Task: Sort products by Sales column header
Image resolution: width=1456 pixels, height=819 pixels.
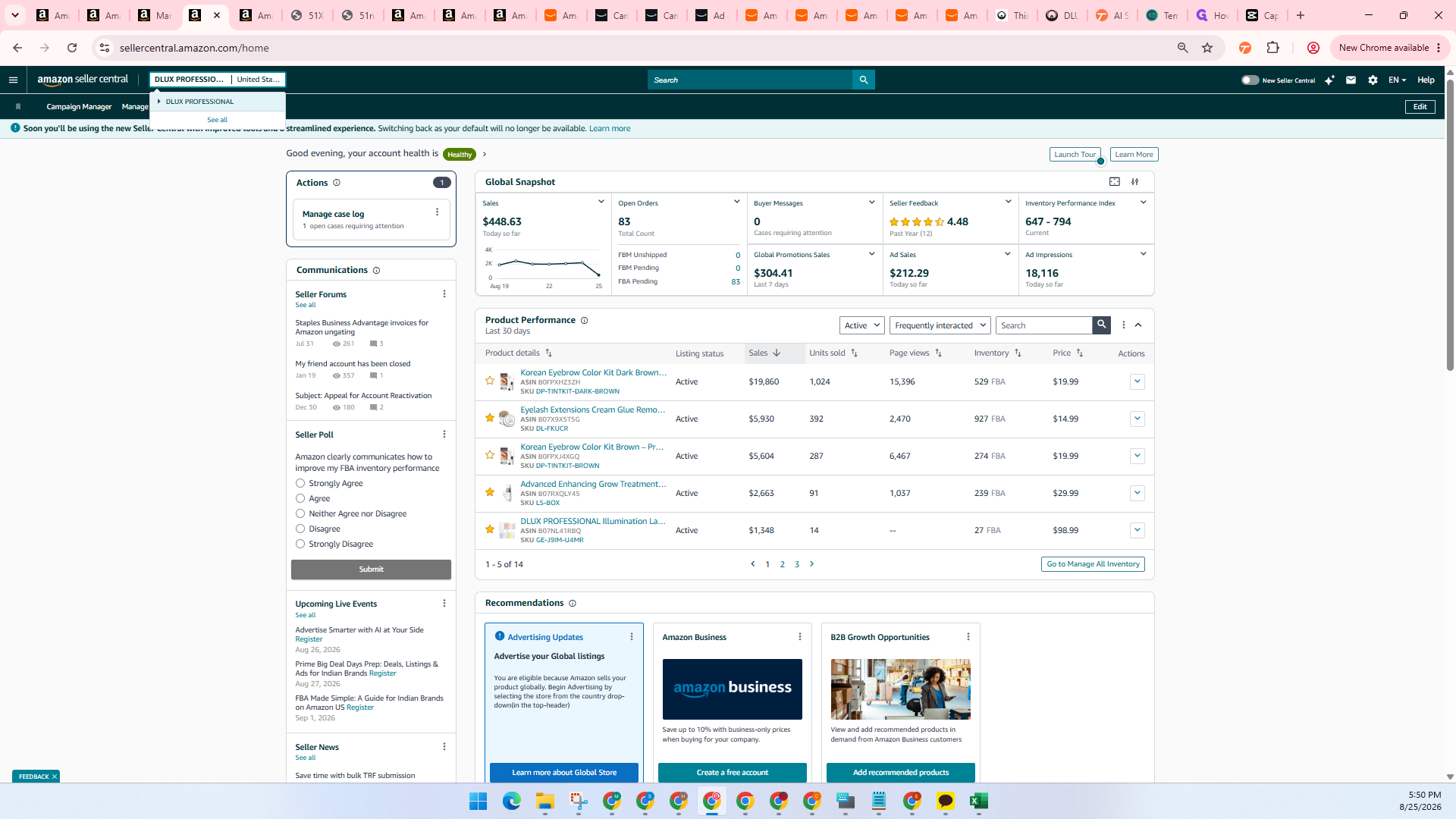Action: (x=765, y=353)
